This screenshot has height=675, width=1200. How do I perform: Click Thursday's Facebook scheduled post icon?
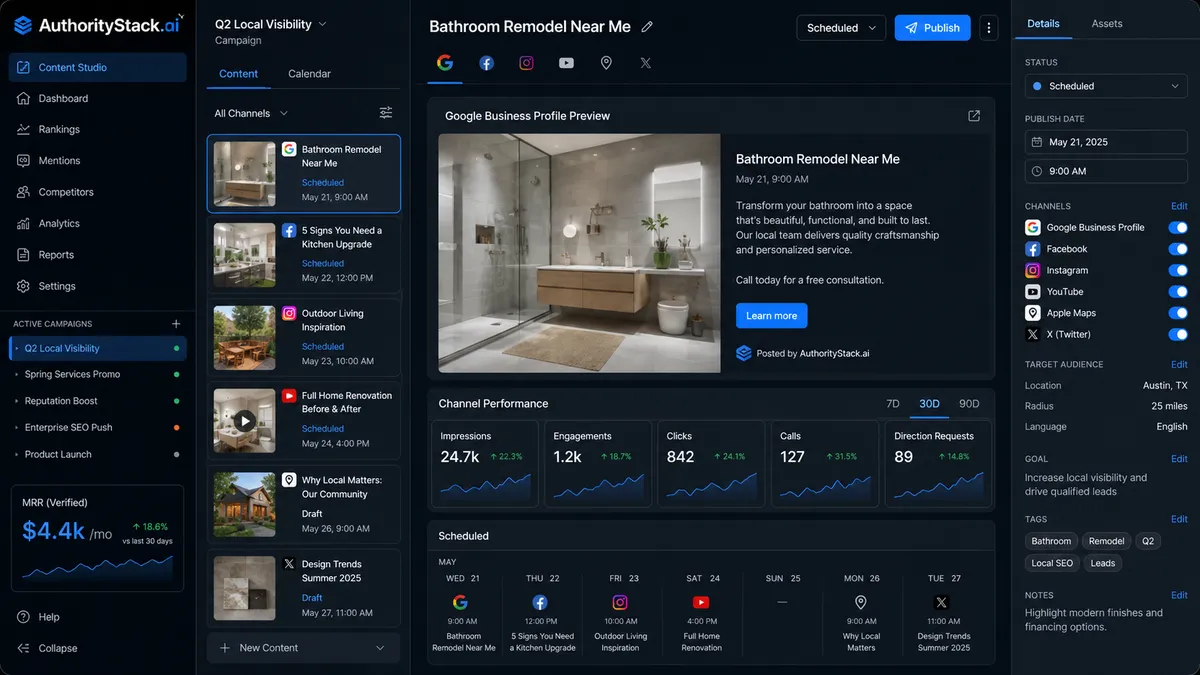[540, 602]
